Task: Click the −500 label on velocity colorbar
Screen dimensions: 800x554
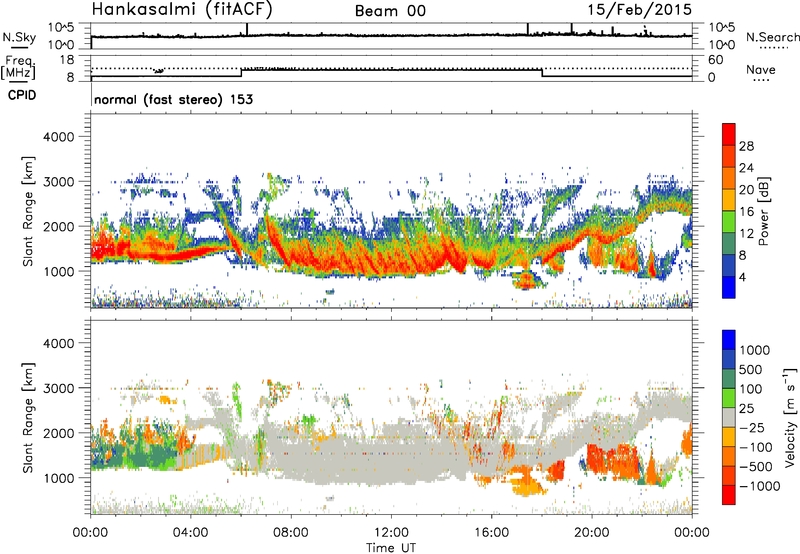Action: 754,467
